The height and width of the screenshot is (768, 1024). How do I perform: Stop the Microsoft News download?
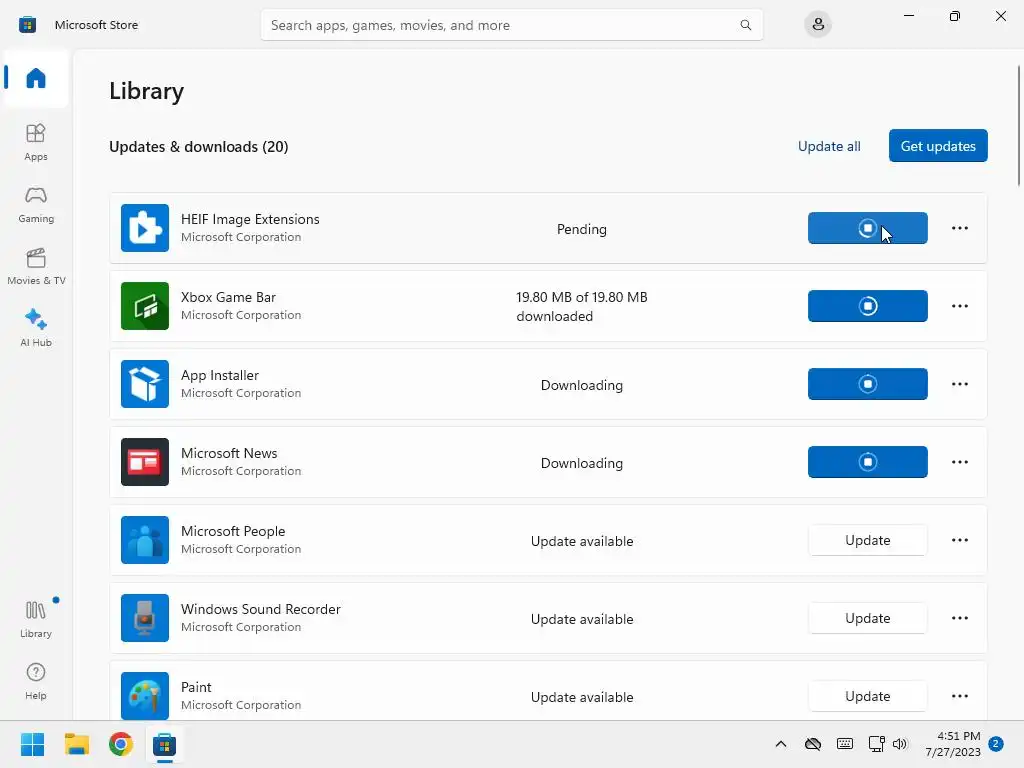click(867, 462)
